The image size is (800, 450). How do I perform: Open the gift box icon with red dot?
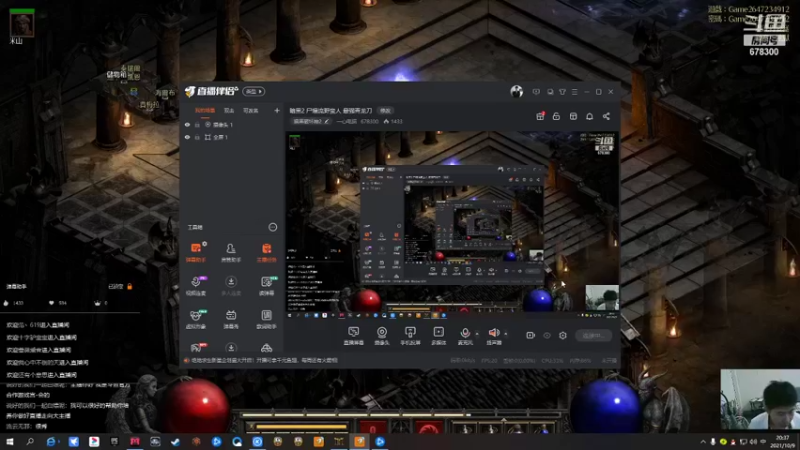(540, 116)
